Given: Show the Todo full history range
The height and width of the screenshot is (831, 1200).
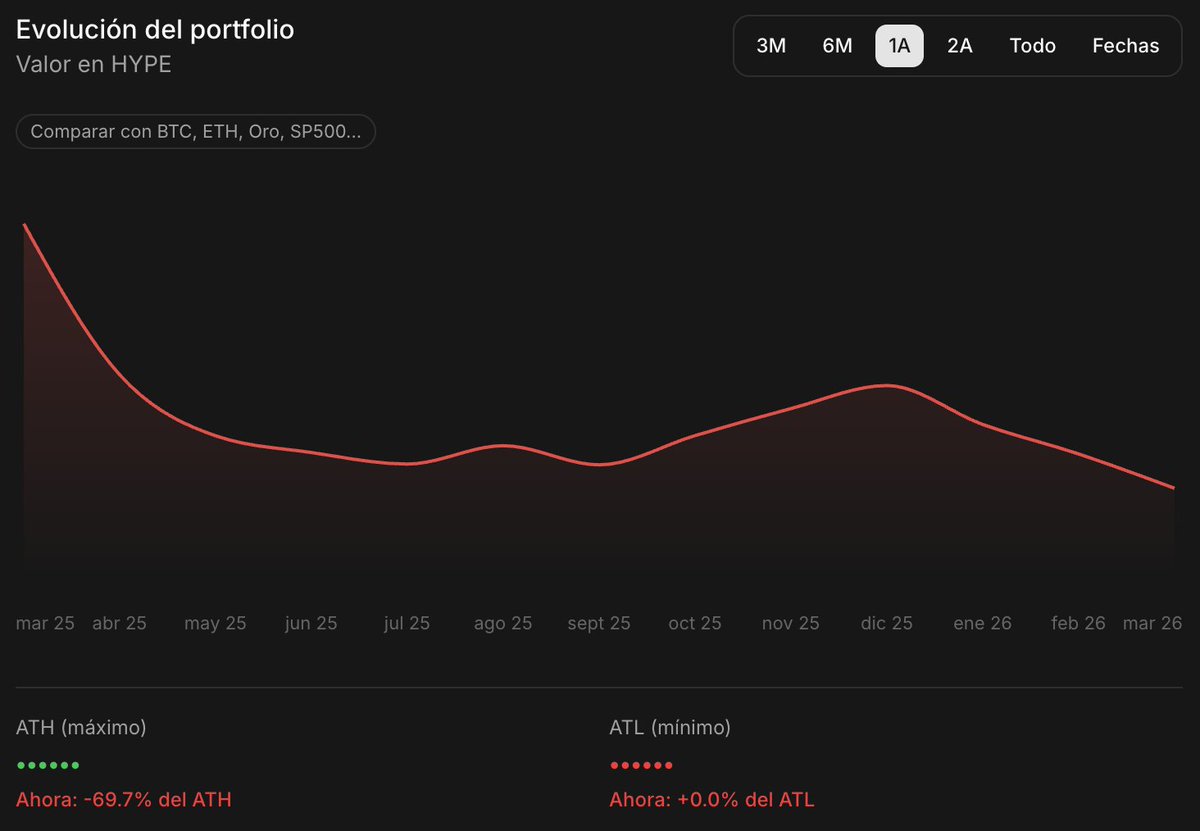Looking at the screenshot, I should [x=1033, y=46].
